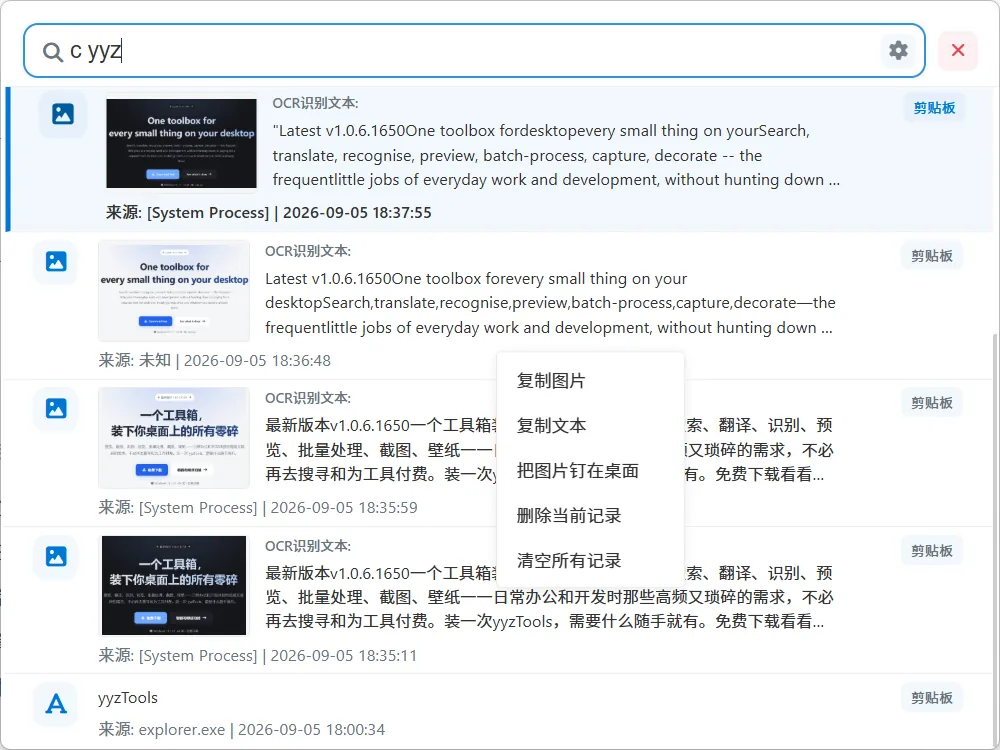Image resolution: width=1000 pixels, height=750 pixels.
Task: Select 清空所有记录 menu entry
Action: coord(590,561)
